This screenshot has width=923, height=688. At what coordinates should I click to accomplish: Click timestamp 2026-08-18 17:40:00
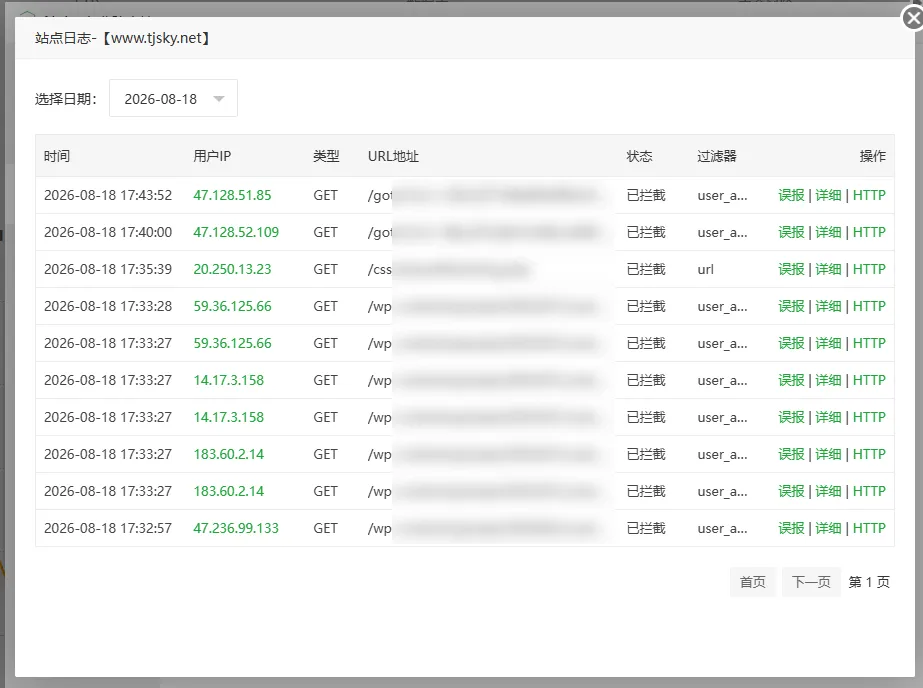click(108, 232)
